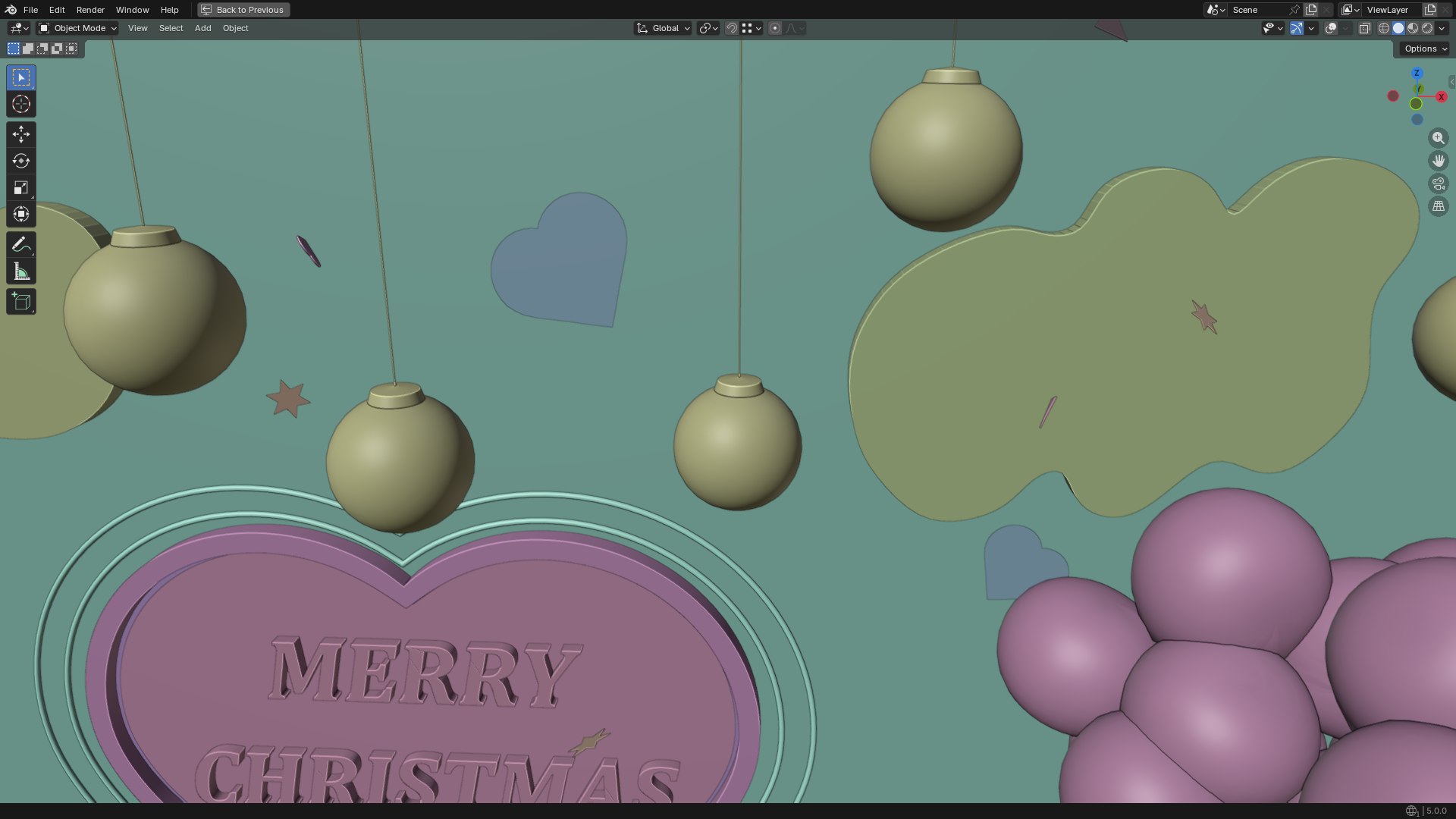
Task: Open the Window menu
Action: 132,10
